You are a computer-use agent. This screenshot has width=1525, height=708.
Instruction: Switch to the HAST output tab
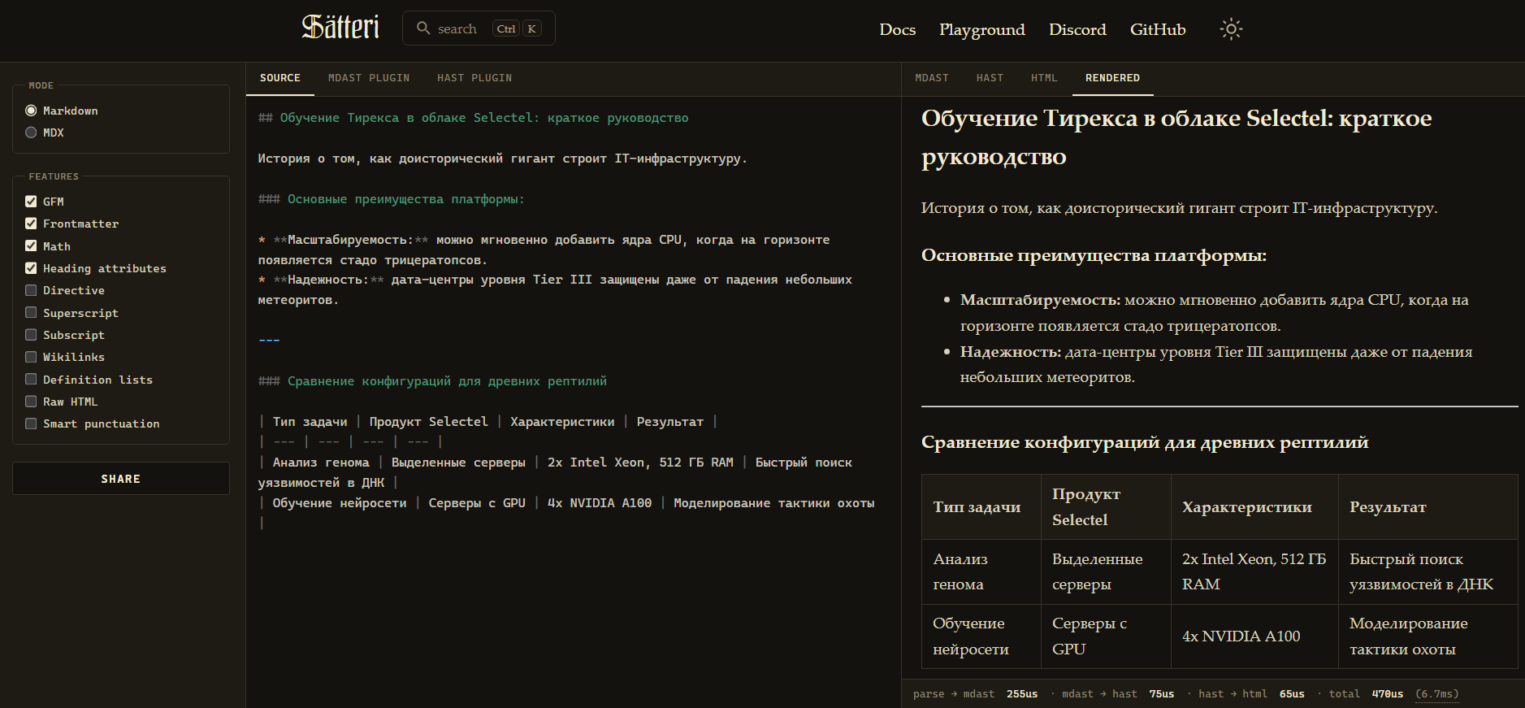(990, 78)
